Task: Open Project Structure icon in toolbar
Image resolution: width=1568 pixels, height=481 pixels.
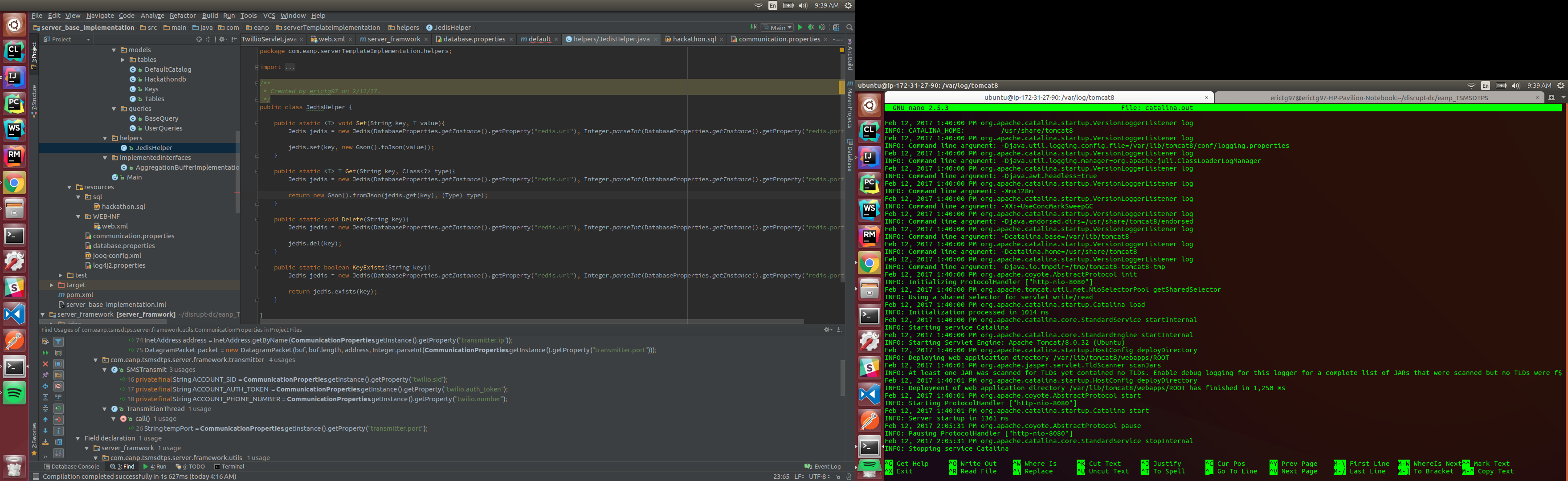Action: pos(837,28)
